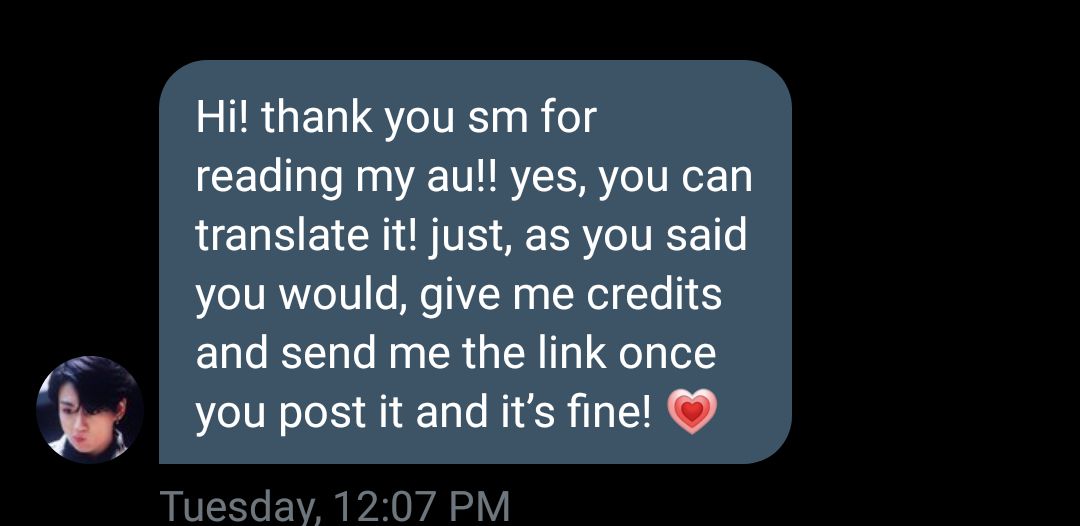Tap the red heart emoji in message
This screenshot has width=1080, height=526.
[692, 412]
